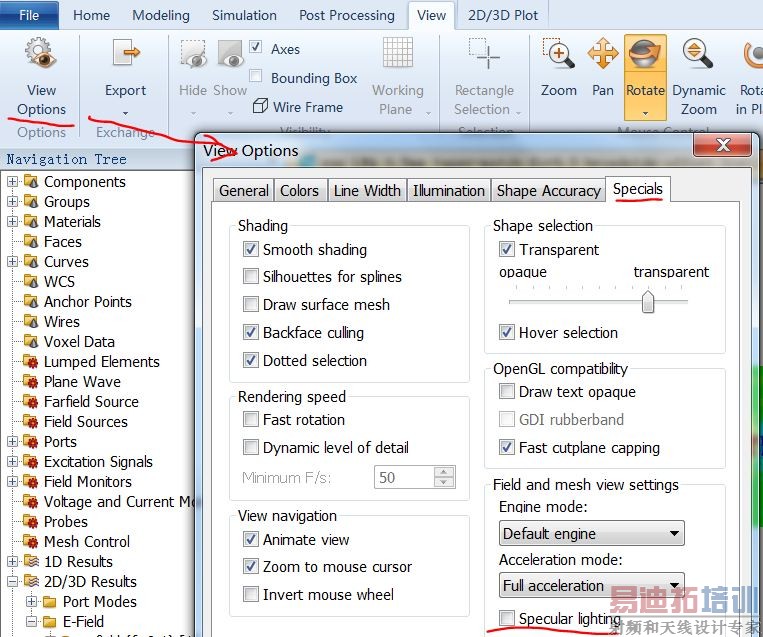Collapse the 2D/3D Results tree node
The height and width of the screenshot is (637, 763).
(13, 581)
